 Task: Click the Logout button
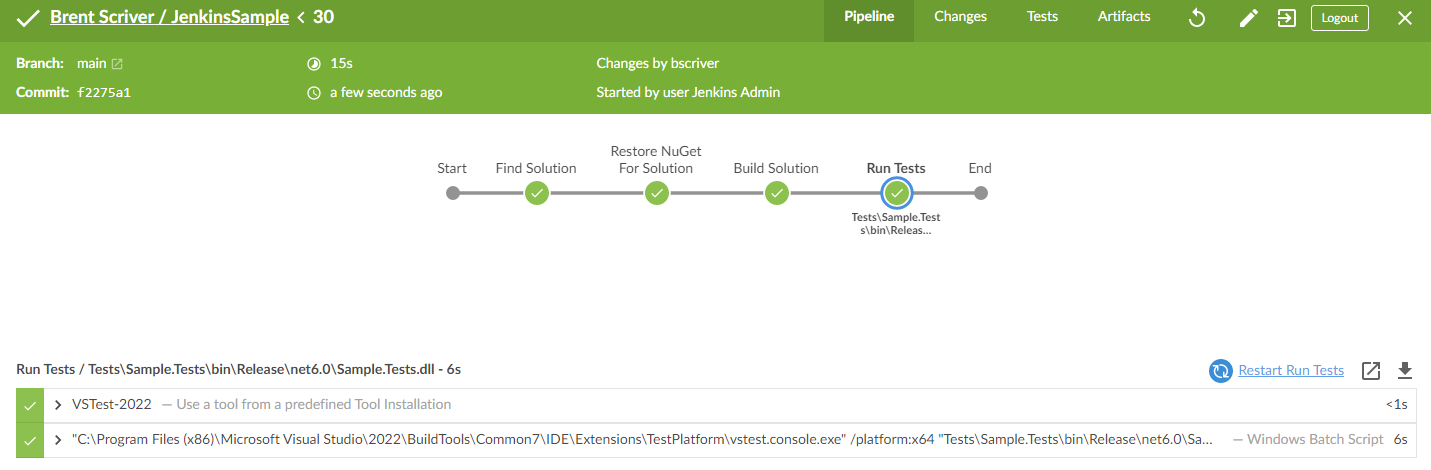click(x=1340, y=18)
